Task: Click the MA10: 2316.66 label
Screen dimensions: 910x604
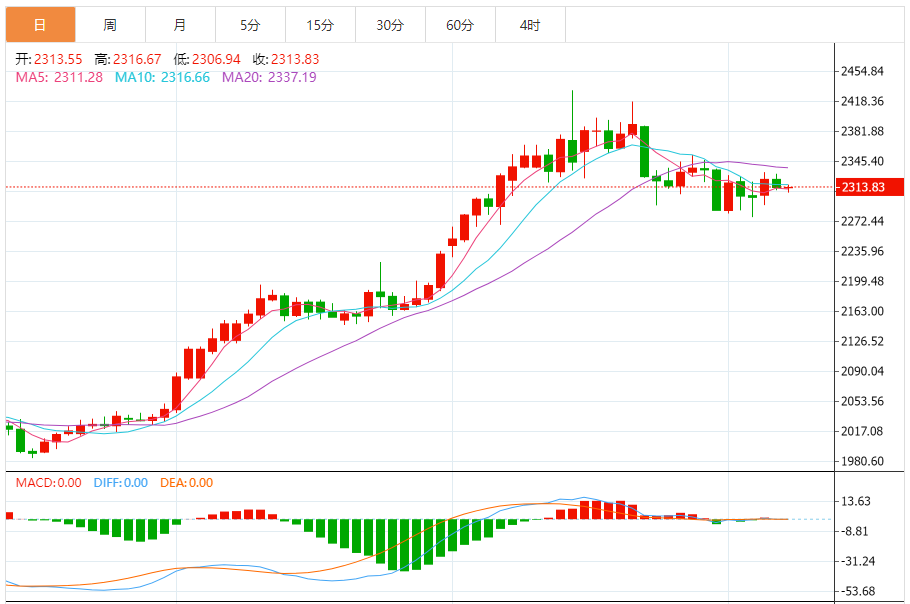Action: point(162,77)
